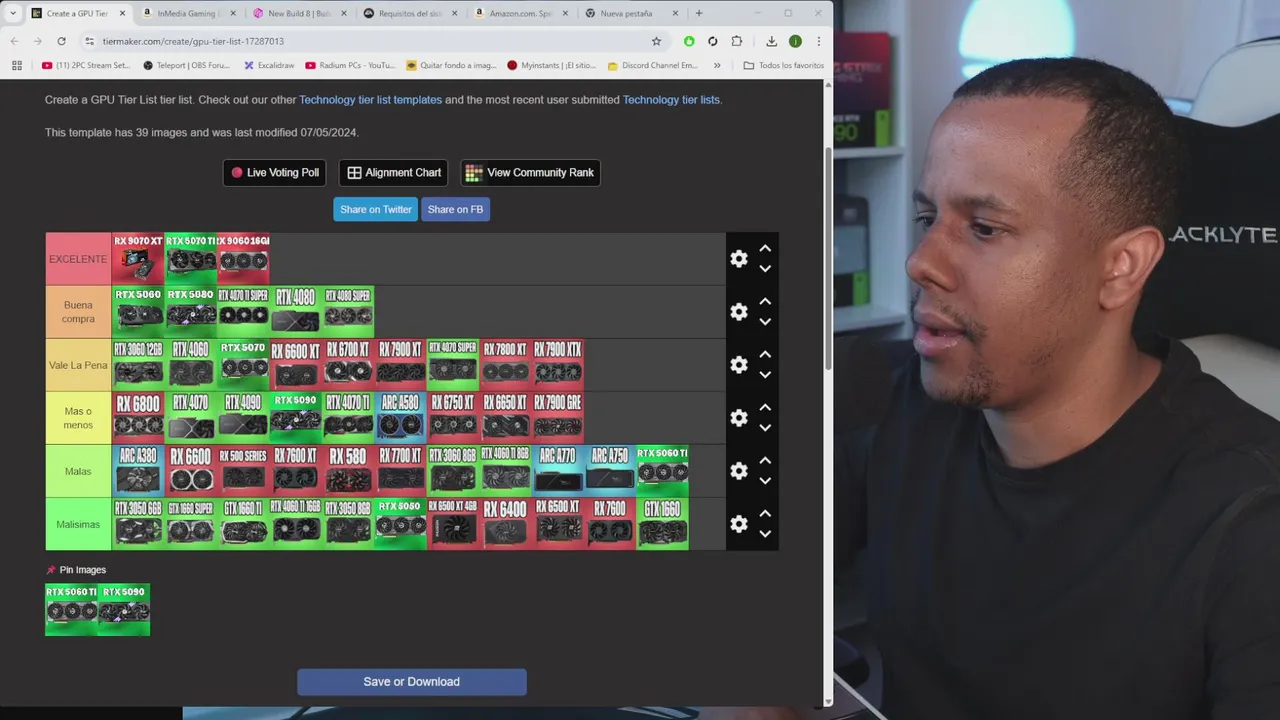Click the Live Voting Poll button
Viewport: 1280px width, 720px height.
[275, 172]
